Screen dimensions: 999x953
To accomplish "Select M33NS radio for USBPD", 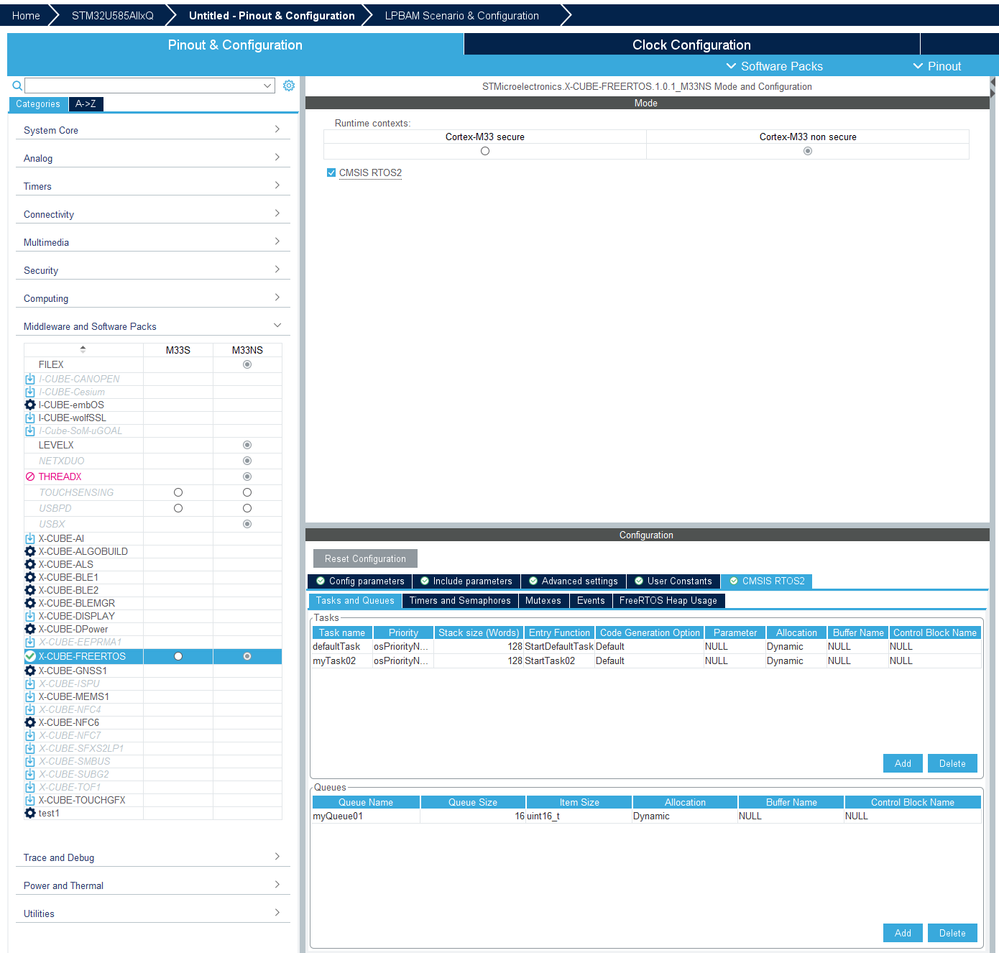I will (x=247, y=508).
